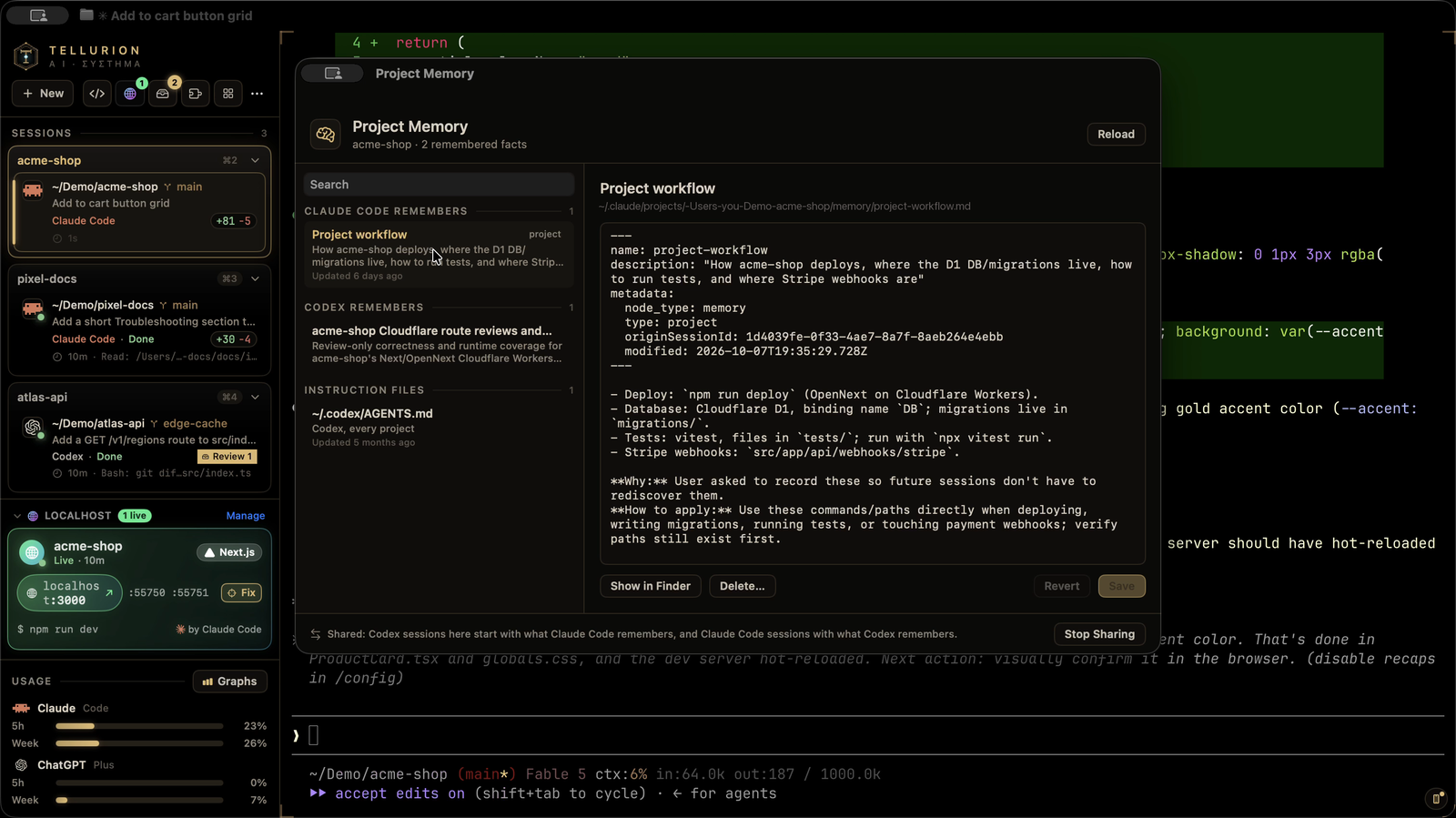
Task: Click the memory Search field
Action: (439, 185)
